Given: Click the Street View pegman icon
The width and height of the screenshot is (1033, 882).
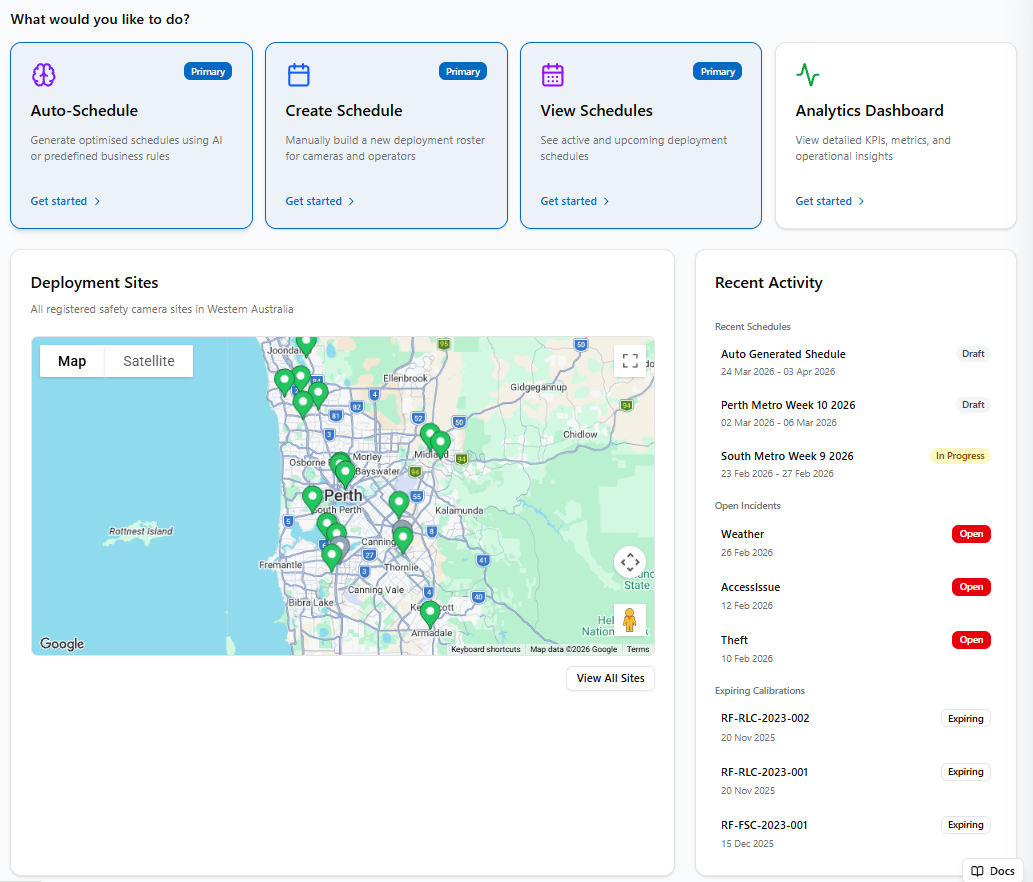Looking at the screenshot, I should [x=630, y=620].
